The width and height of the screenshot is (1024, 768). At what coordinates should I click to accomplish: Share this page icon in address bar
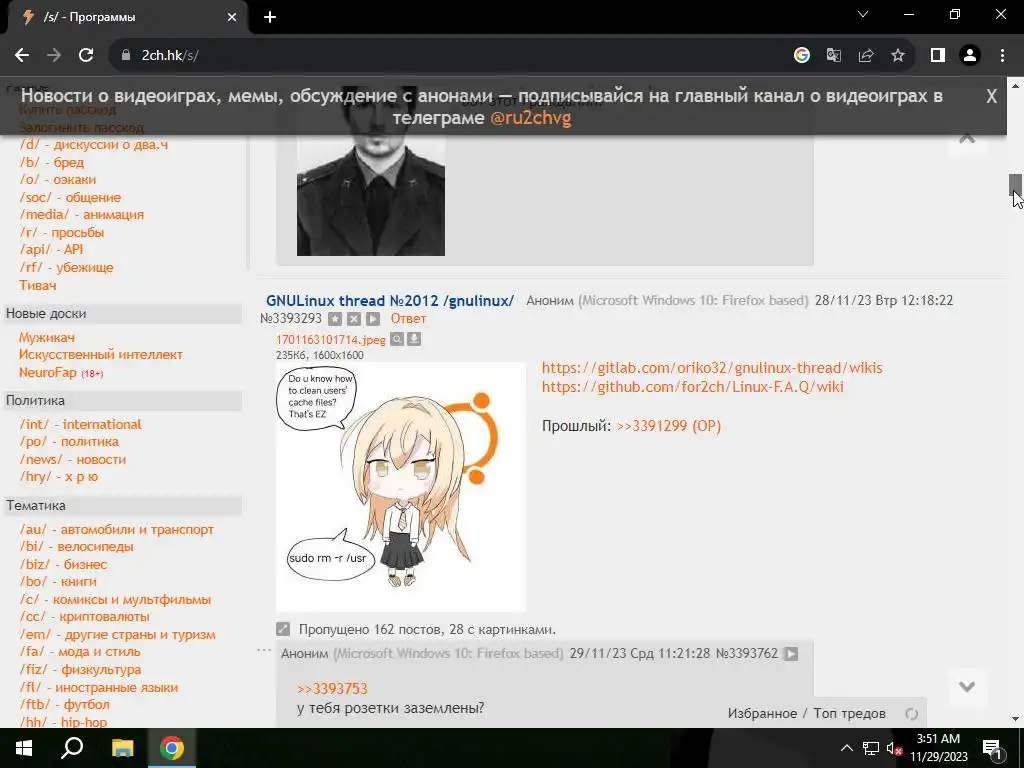866,56
